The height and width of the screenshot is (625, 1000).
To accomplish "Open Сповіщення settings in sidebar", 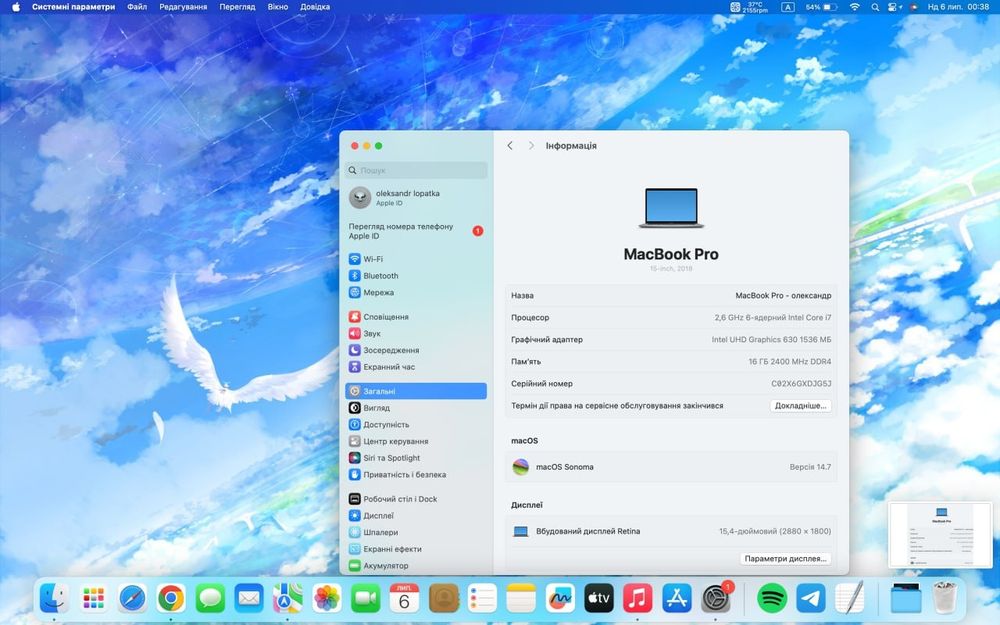I will 416,316.
